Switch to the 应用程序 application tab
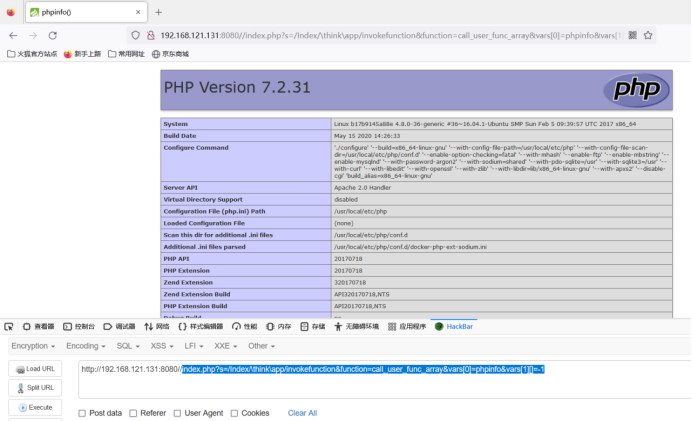 point(407,327)
